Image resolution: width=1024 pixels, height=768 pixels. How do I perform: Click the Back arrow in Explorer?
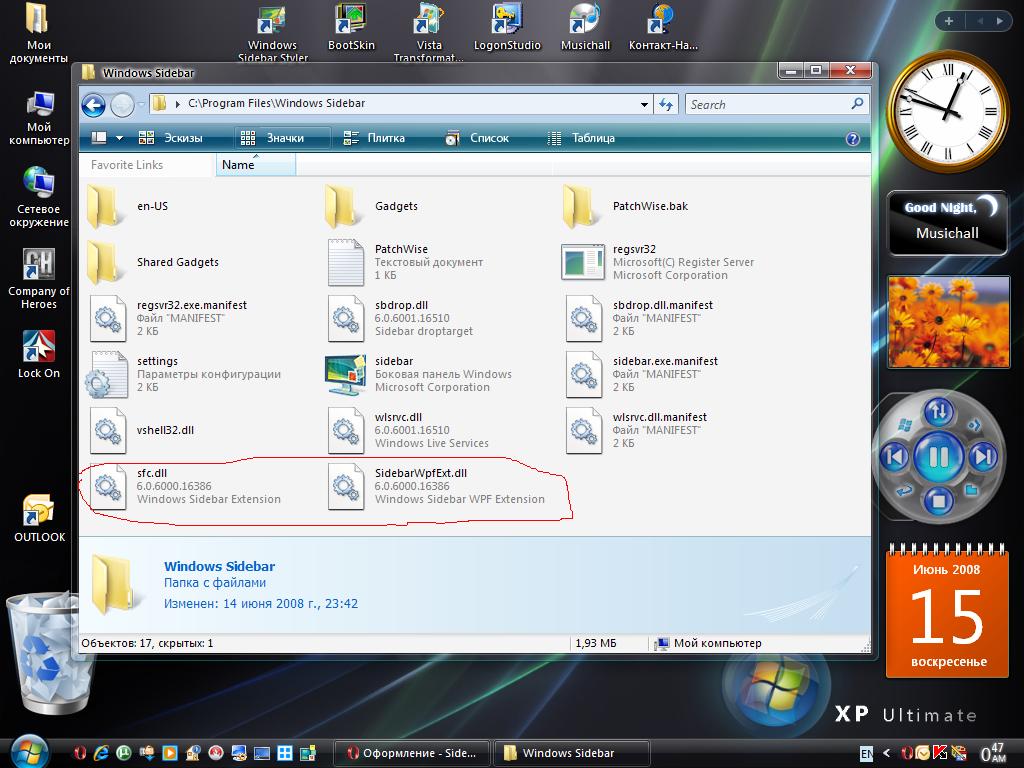(x=93, y=104)
